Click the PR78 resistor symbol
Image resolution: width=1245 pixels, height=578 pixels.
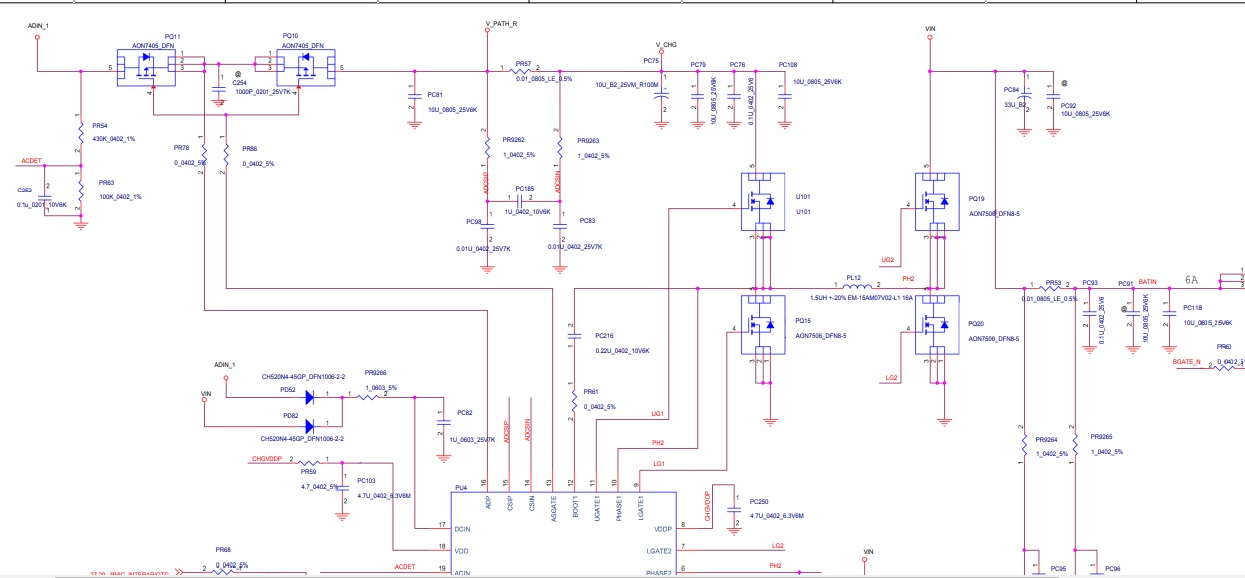click(x=203, y=154)
